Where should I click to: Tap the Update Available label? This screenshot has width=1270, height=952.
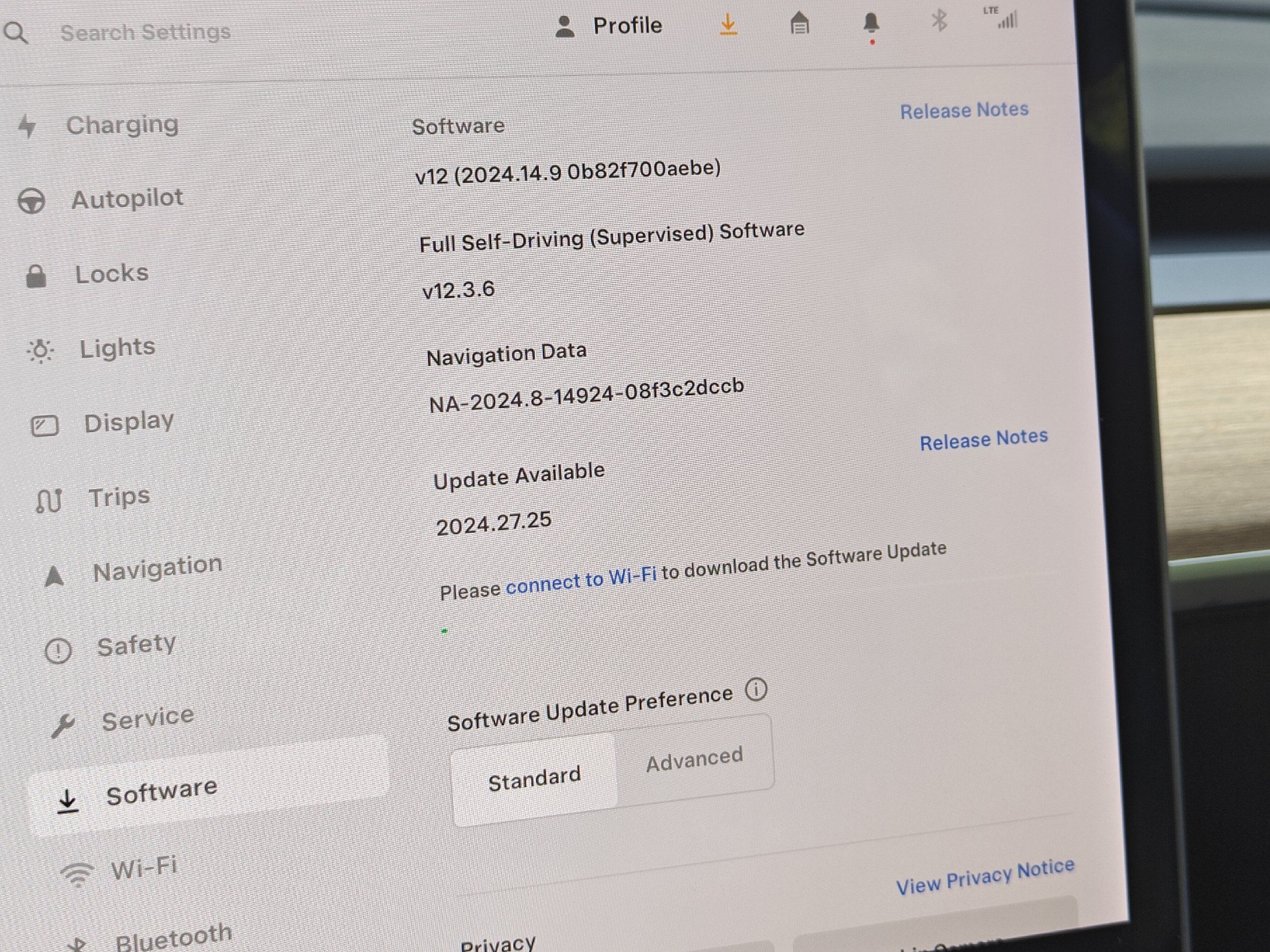click(519, 476)
